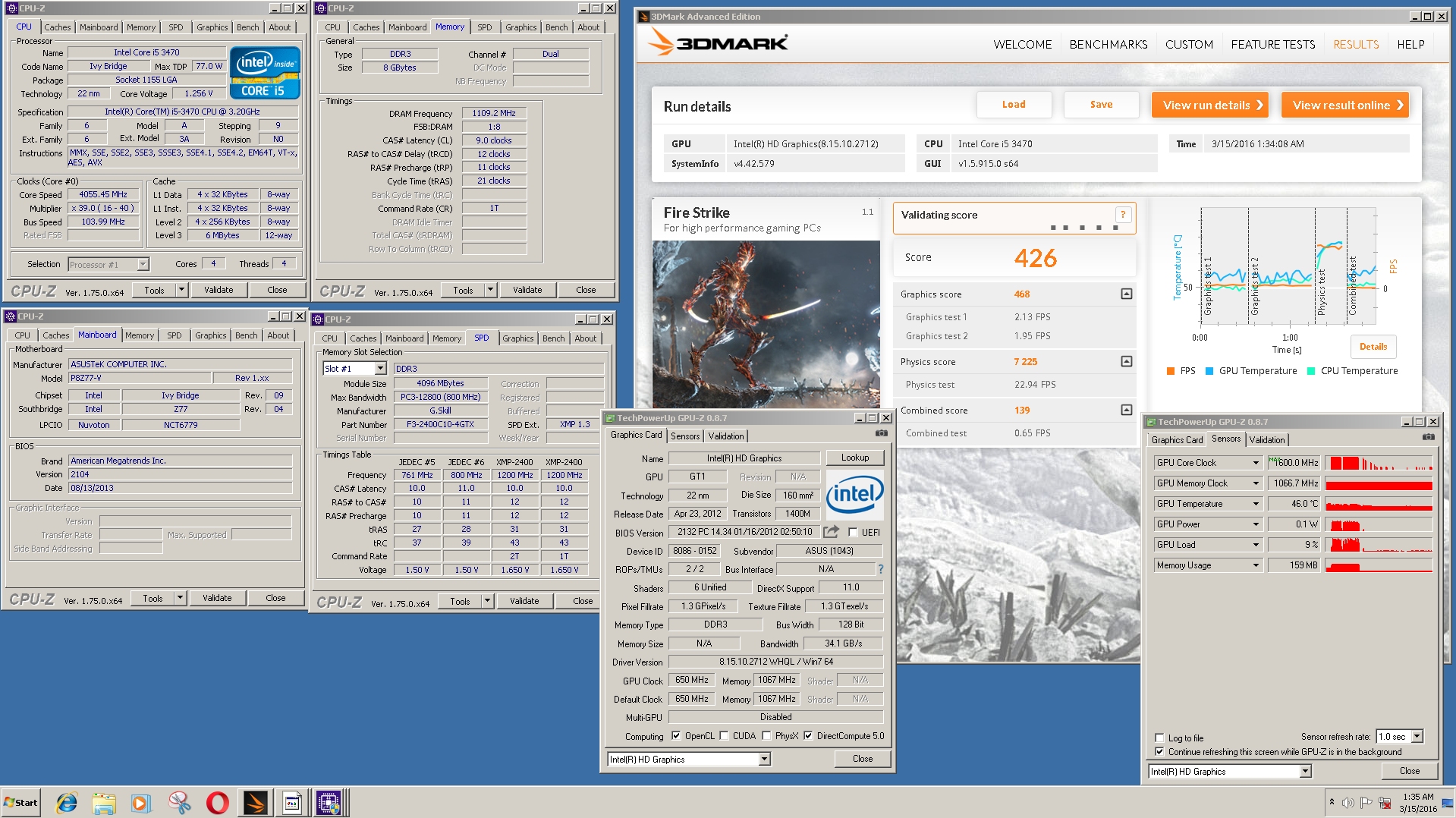Screen dimensions: 1456x818
Task: Click the volume speaker icon in system tray
Action: [1348, 803]
